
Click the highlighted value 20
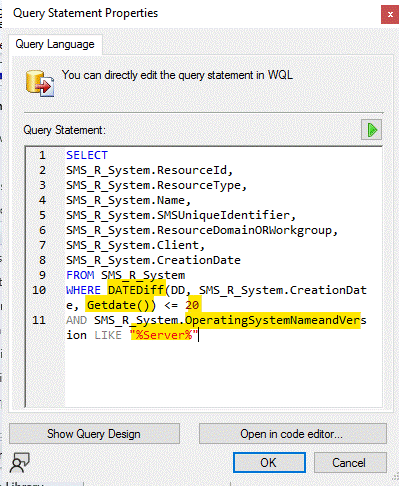[x=192, y=305]
